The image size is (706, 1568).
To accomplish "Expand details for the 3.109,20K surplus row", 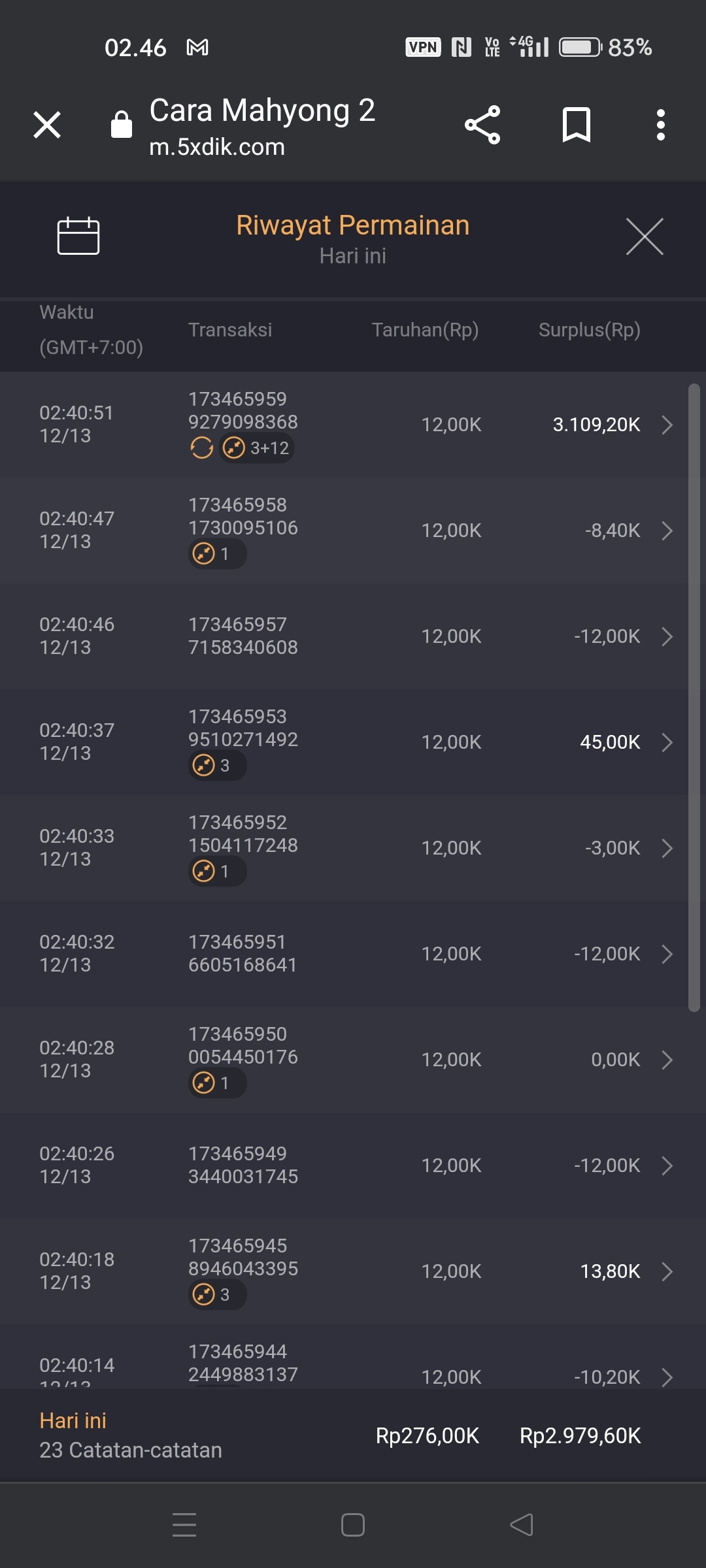I will pyautogui.click(x=667, y=425).
